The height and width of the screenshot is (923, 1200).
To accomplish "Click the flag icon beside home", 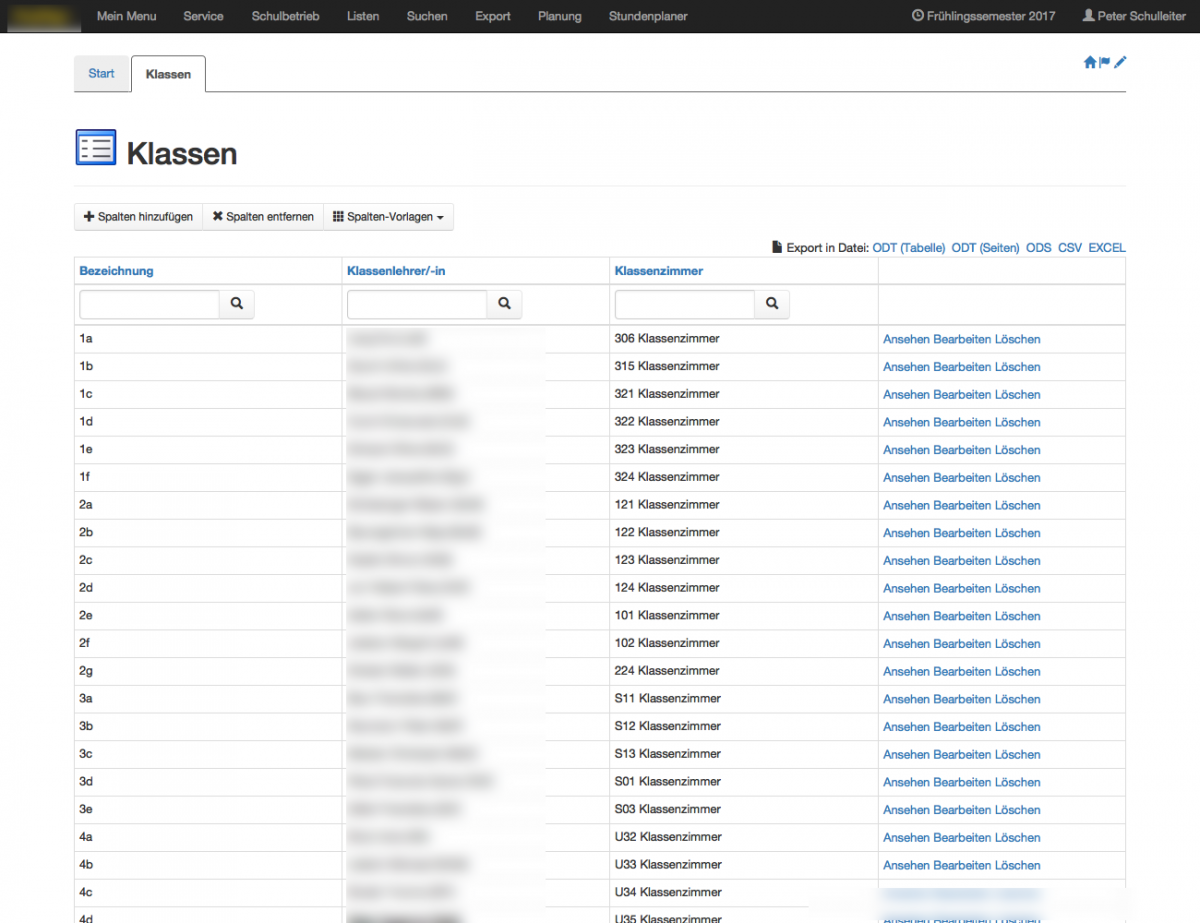I will 1105,62.
